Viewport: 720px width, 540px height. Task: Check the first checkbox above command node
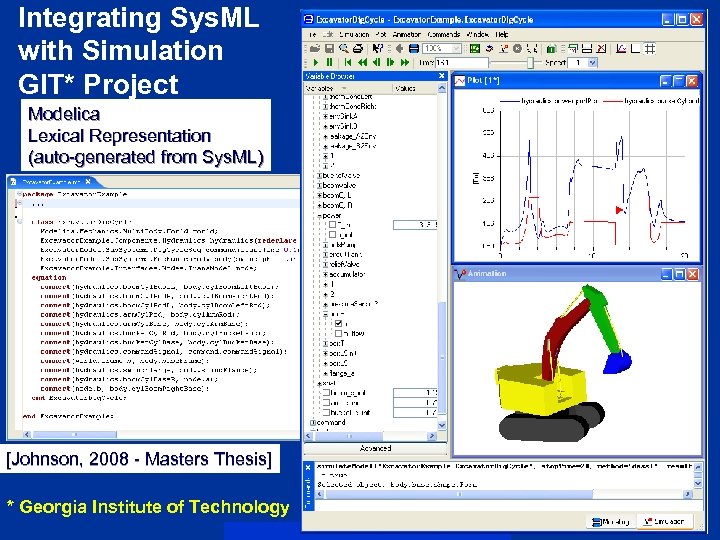coord(326,393)
